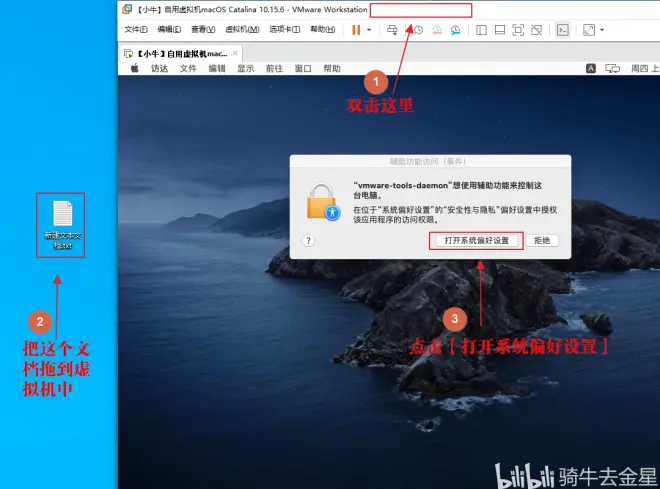The height and width of the screenshot is (489, 660).
Task: Open the macOS 窗口 menu
Action: click(x=303, y=69)
